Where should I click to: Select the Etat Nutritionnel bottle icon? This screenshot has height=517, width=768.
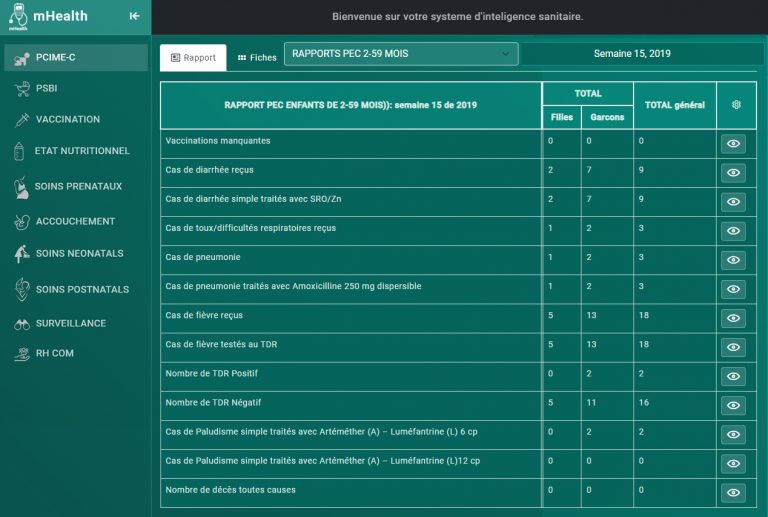[x=18, y=151]
